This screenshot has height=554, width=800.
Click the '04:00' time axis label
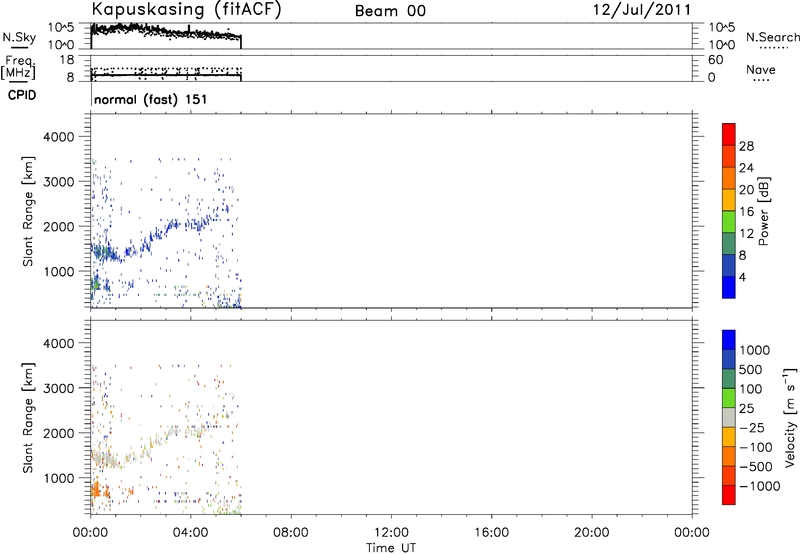point(190,533)
